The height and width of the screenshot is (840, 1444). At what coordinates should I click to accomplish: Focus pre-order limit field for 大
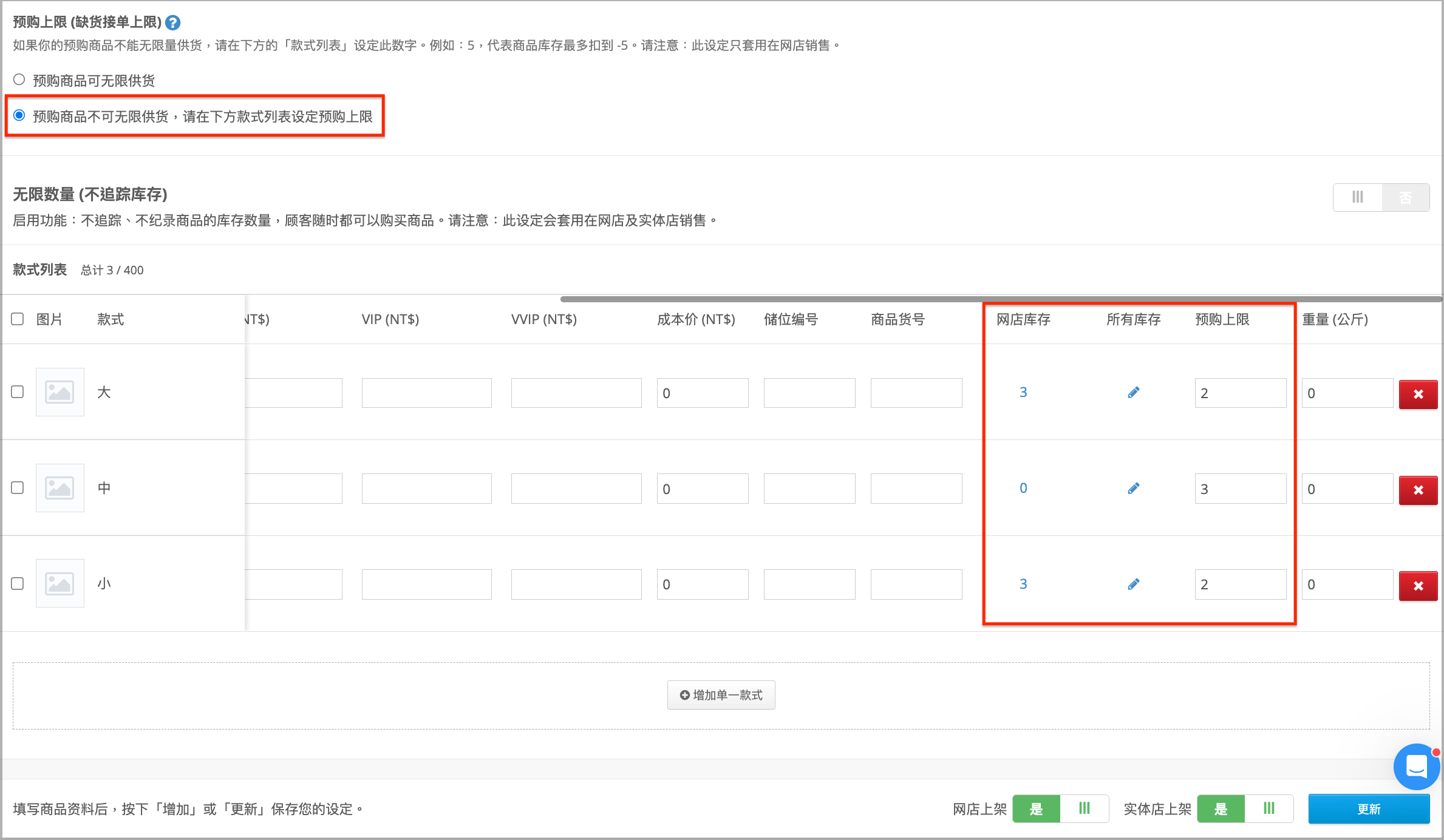click(x=1240, y=393)
